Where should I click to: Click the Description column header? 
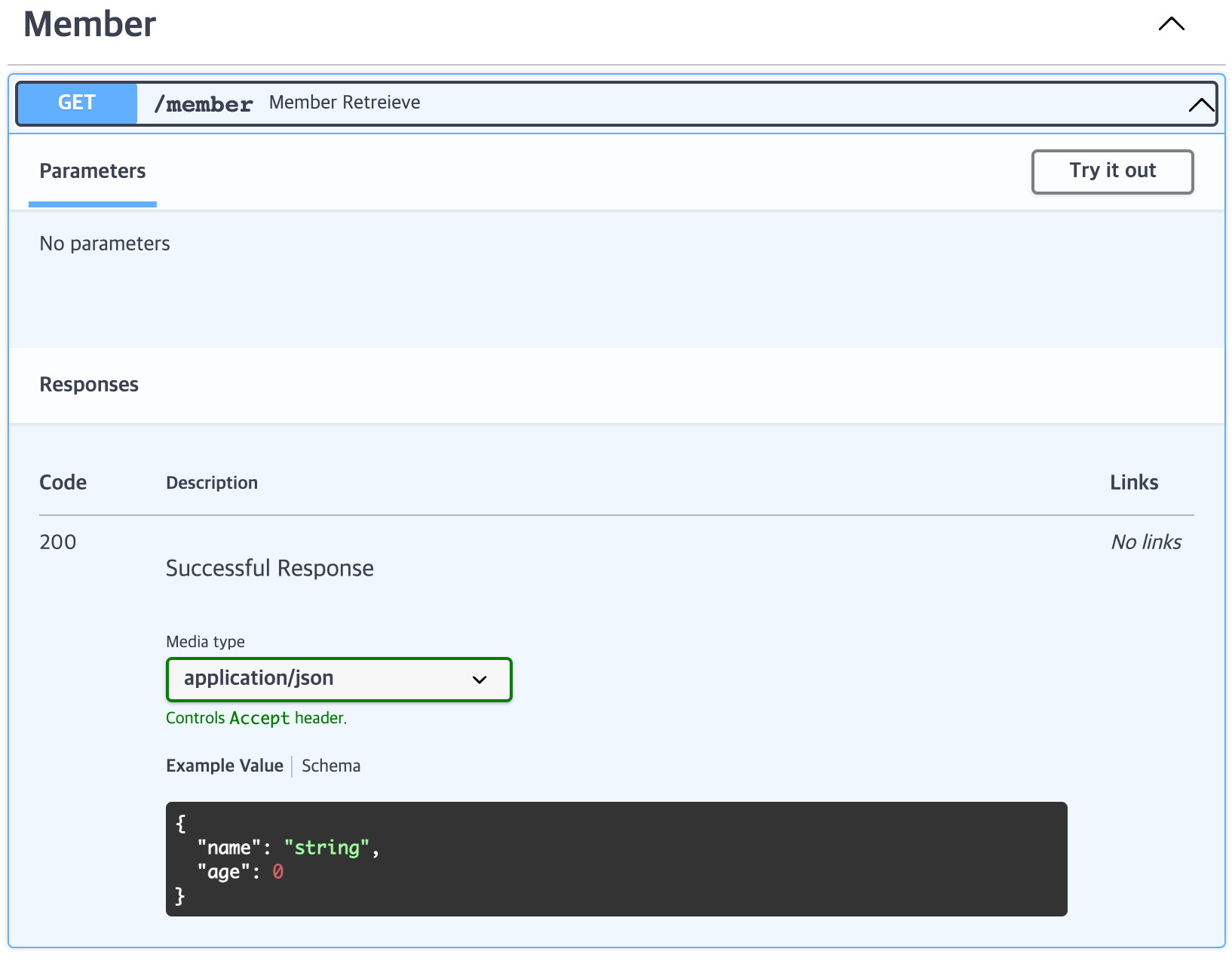point(212,483)
